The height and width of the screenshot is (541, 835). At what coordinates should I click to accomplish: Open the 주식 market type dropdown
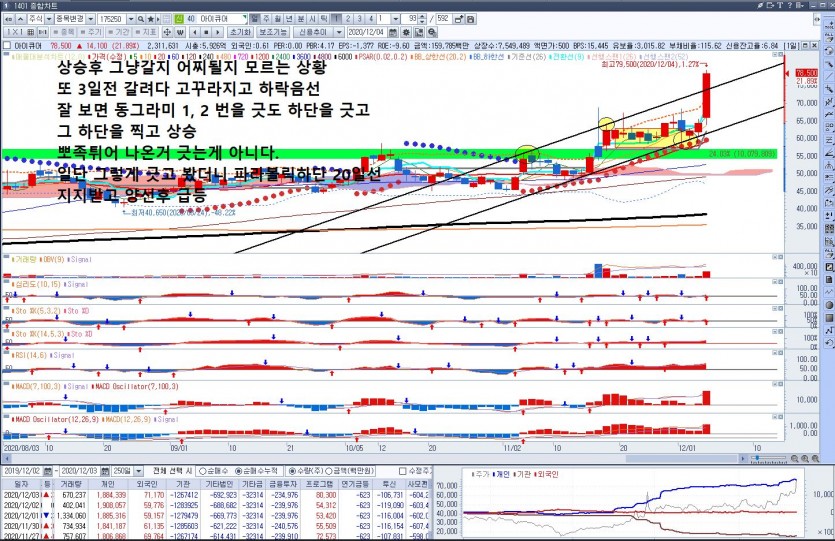coord(39,19)
